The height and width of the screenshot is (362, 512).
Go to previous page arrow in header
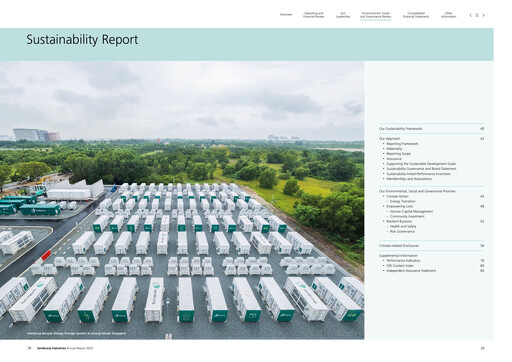(471, 15)
